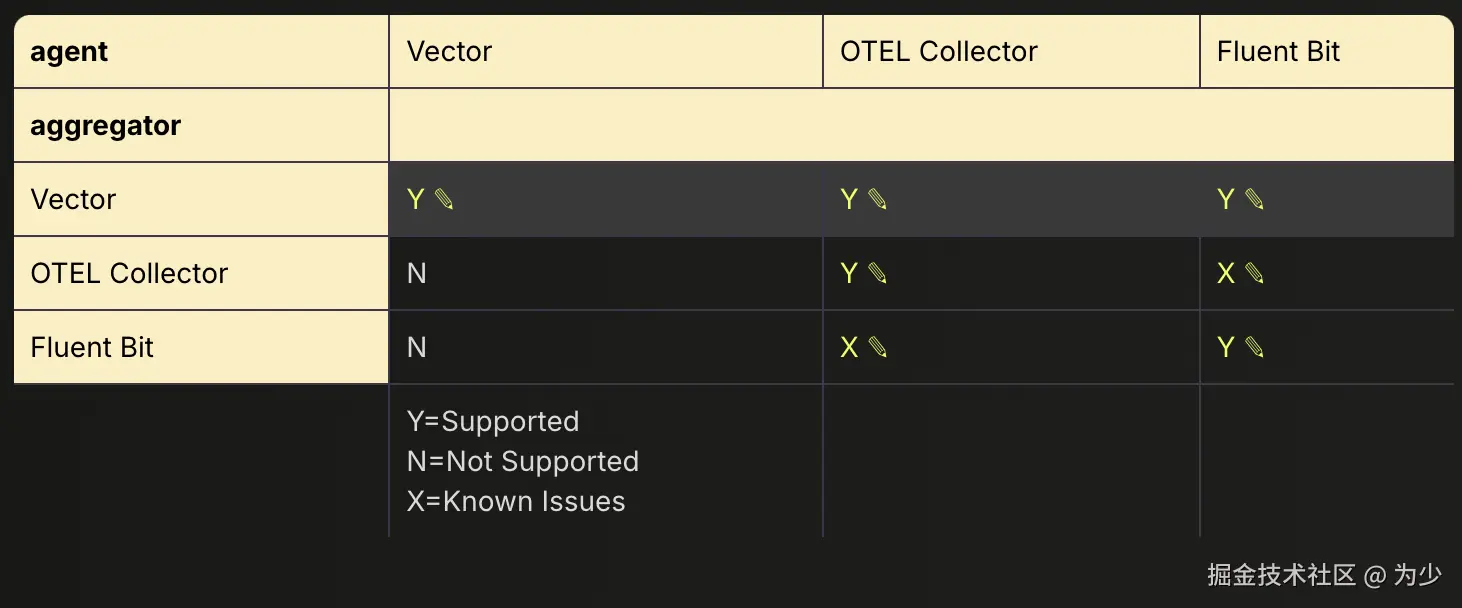
Task: Click the pencil icon for OTEL Collector agent, Vector aggregator
Action: tap(878, 200)
